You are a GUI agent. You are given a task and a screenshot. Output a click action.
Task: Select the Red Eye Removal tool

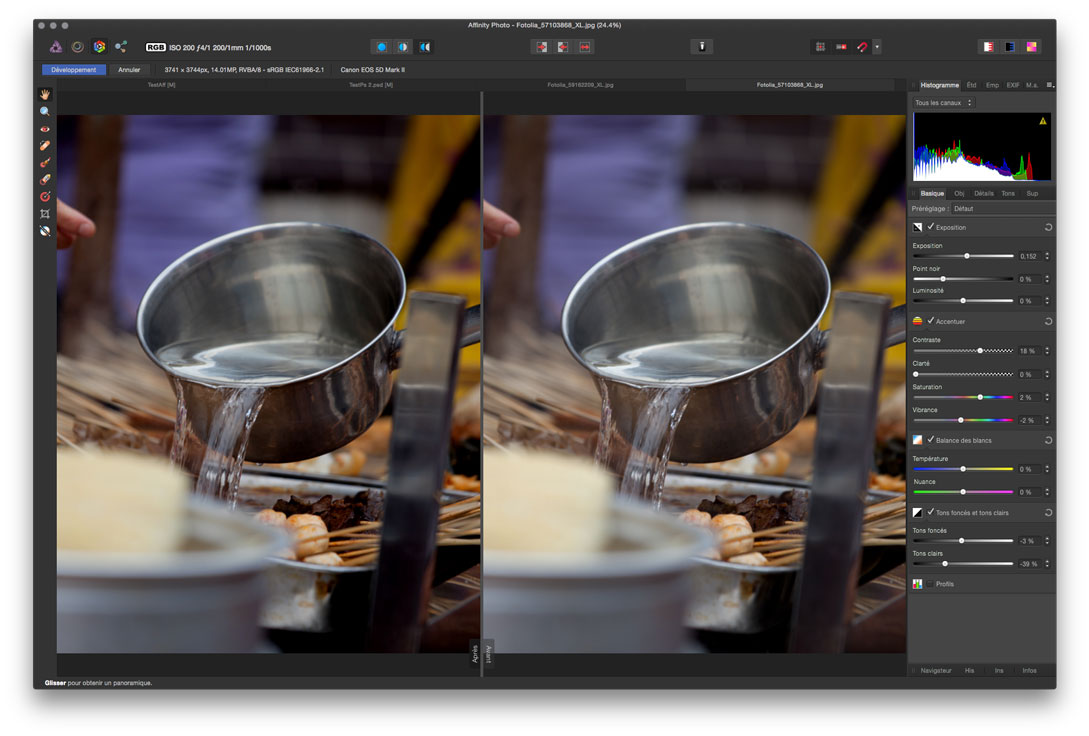[45, 128]
